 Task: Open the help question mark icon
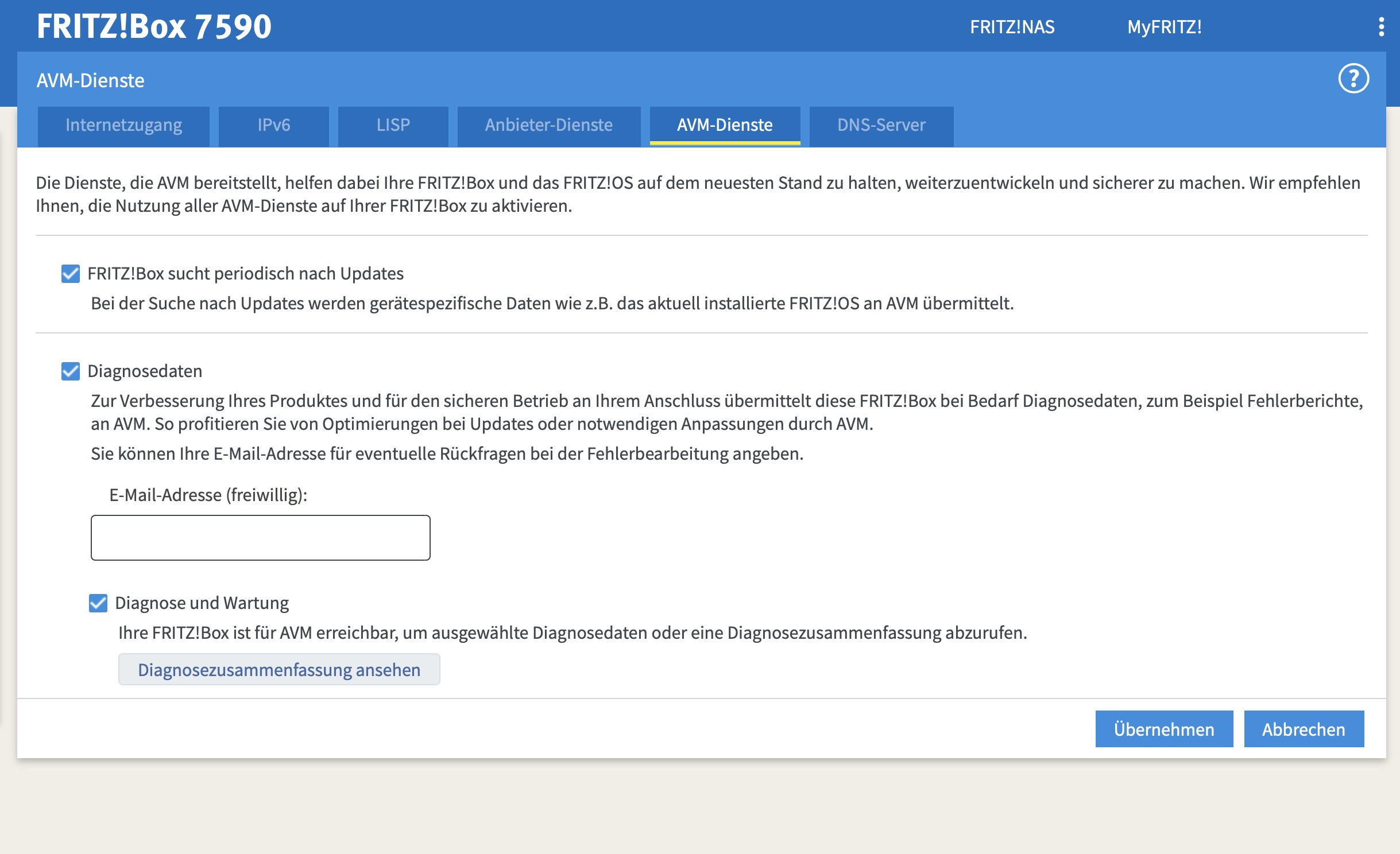[1353, 79]
